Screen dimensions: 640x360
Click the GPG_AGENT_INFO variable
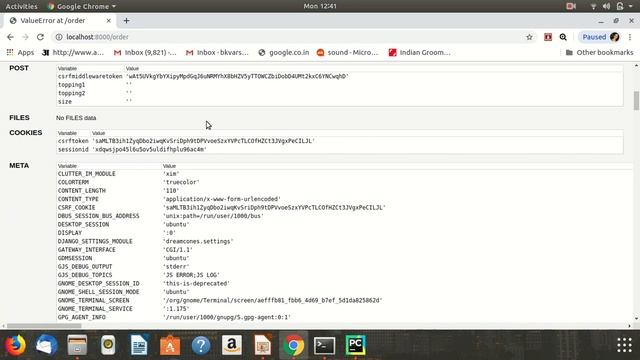click(x=82, y=317)
